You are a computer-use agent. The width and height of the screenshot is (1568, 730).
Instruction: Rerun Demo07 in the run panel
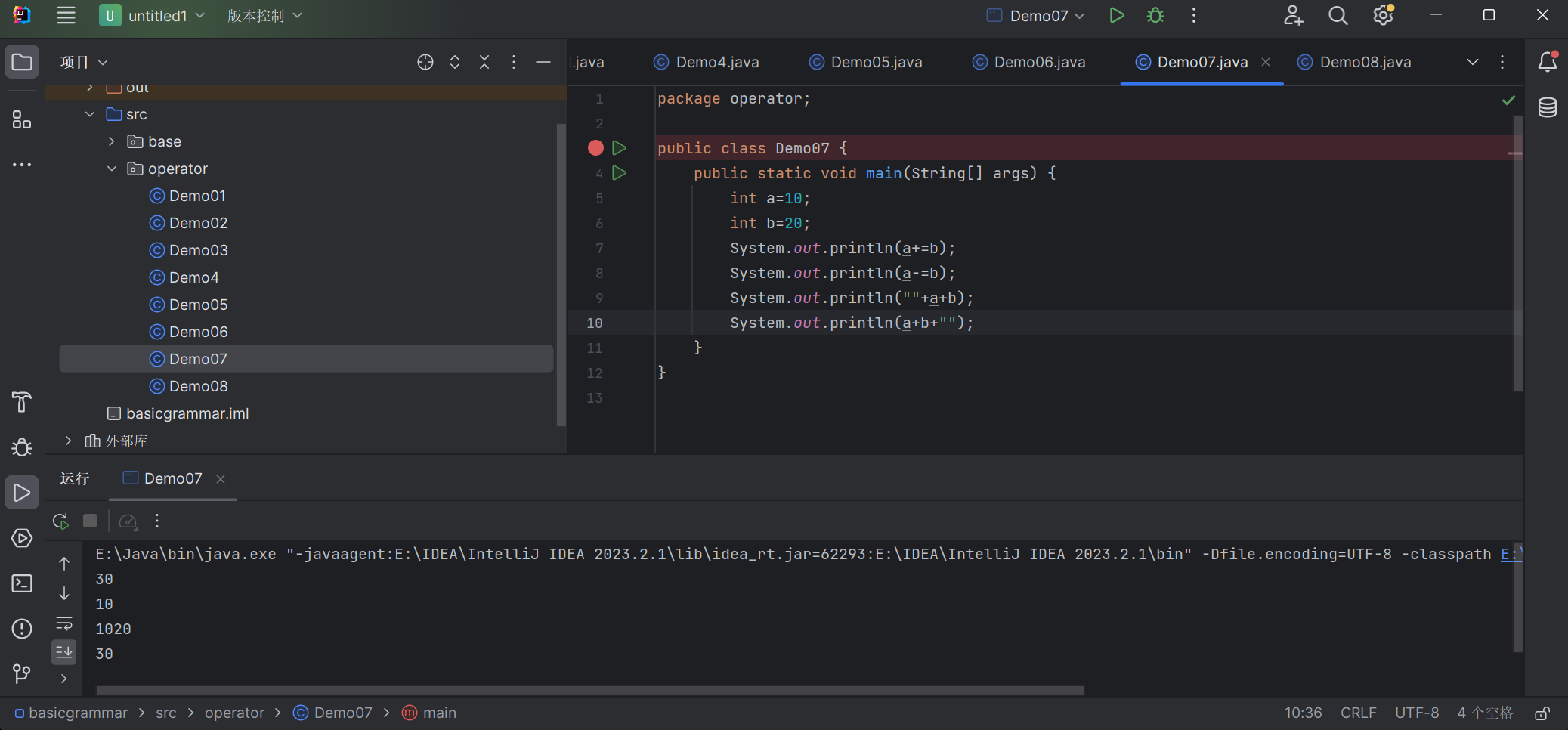61,521
